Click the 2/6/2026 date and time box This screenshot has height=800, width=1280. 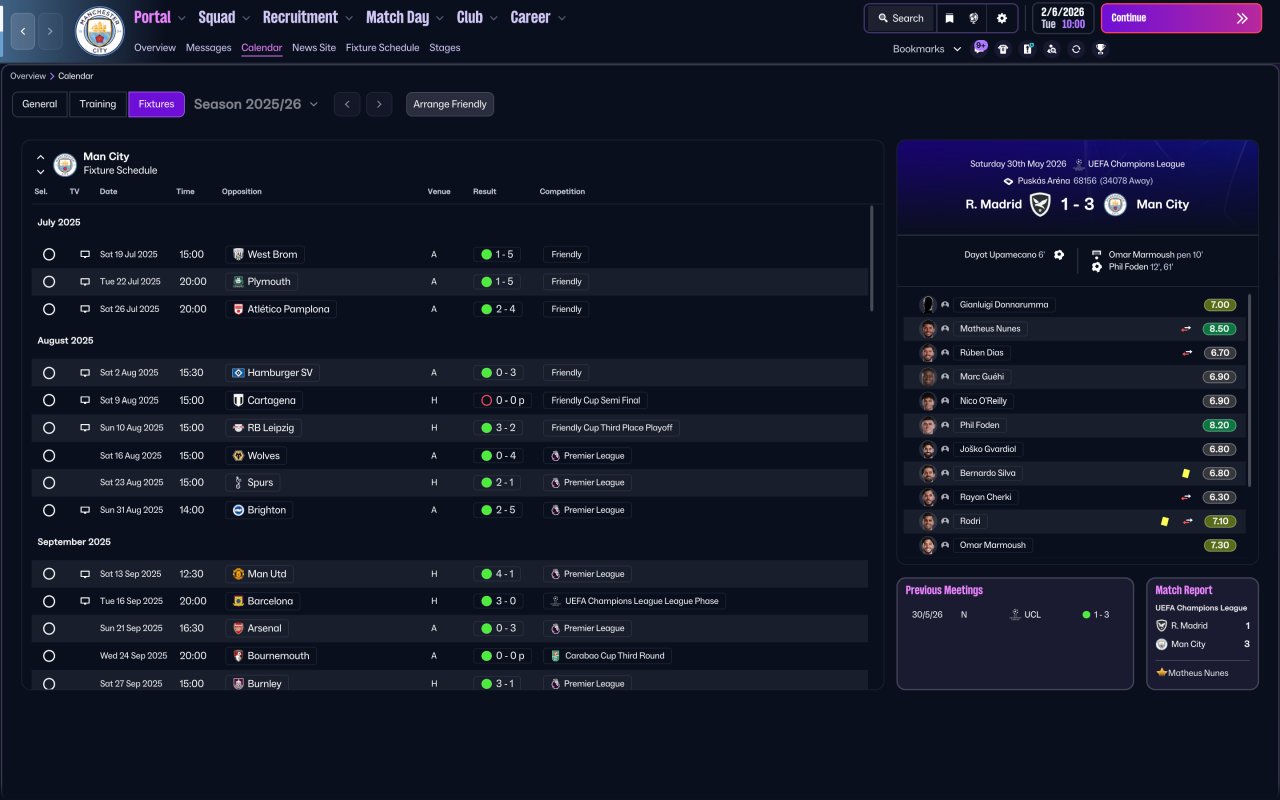pyautogui.click(x=1063, y=18)
